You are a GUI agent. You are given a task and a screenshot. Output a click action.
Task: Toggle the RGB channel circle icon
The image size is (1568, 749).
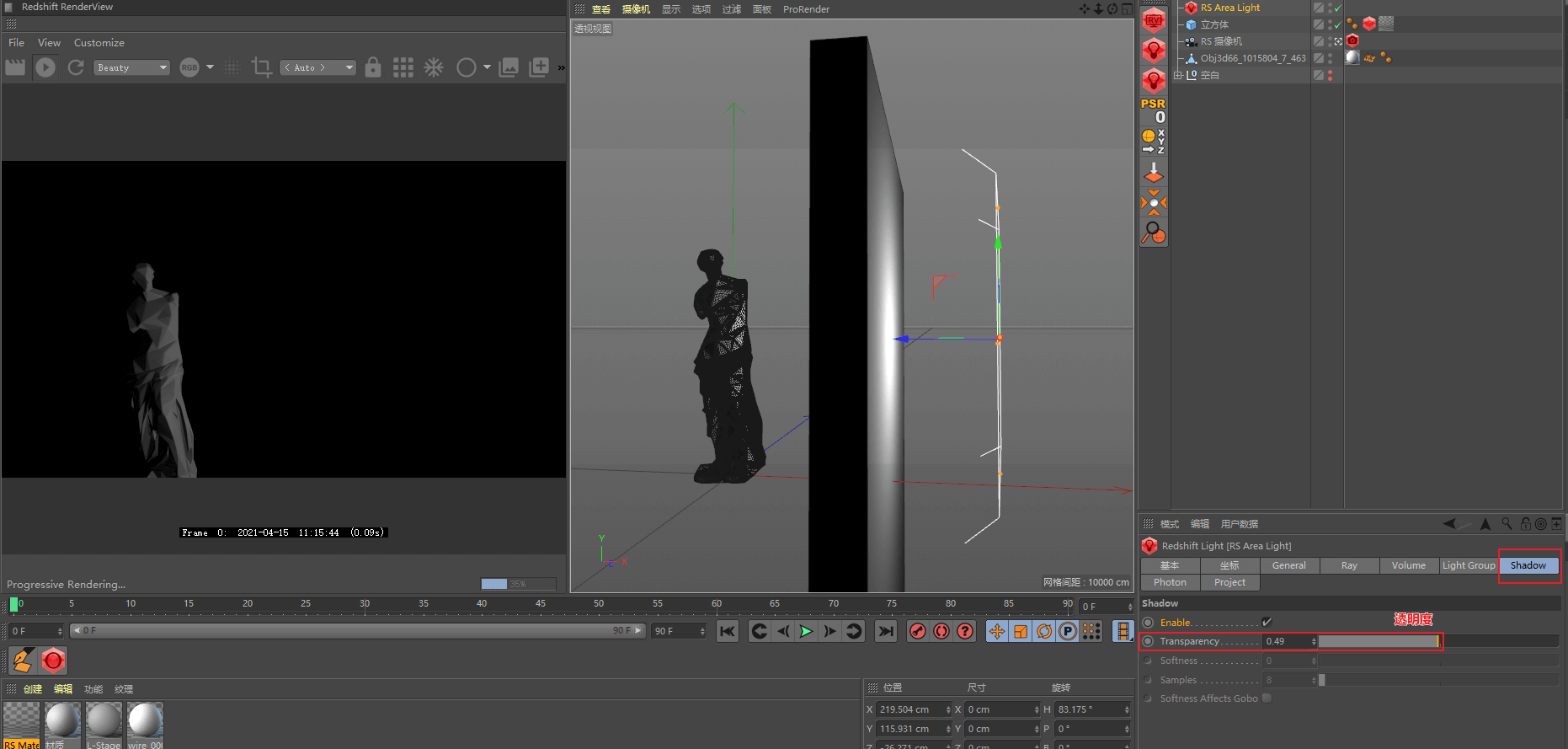coord(189,67)
